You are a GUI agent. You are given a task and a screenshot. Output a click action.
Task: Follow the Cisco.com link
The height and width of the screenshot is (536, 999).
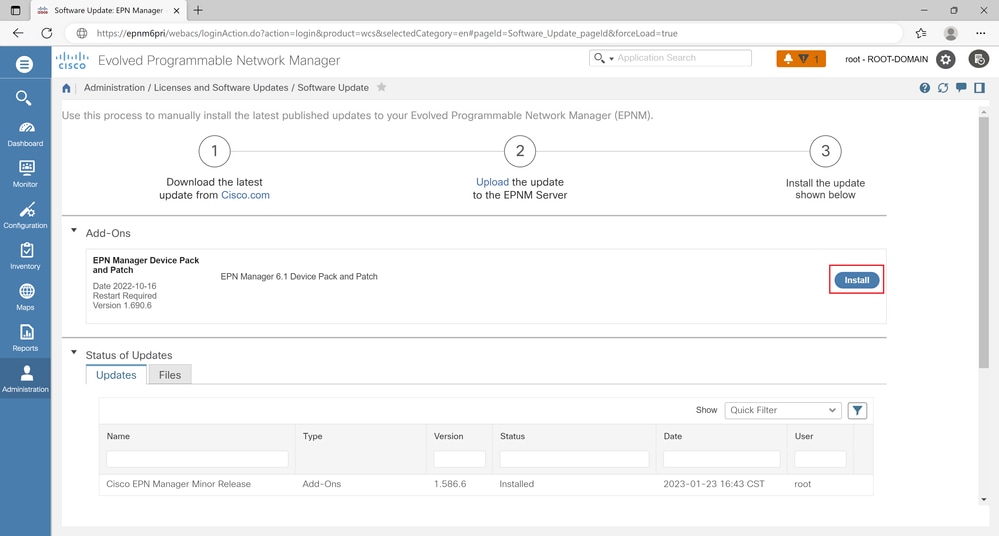tap(245, 195)
